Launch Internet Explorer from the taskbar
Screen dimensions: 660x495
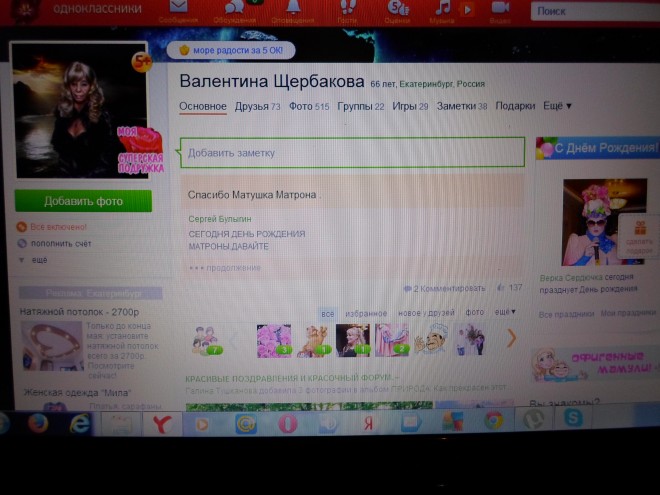pos(80,423)
